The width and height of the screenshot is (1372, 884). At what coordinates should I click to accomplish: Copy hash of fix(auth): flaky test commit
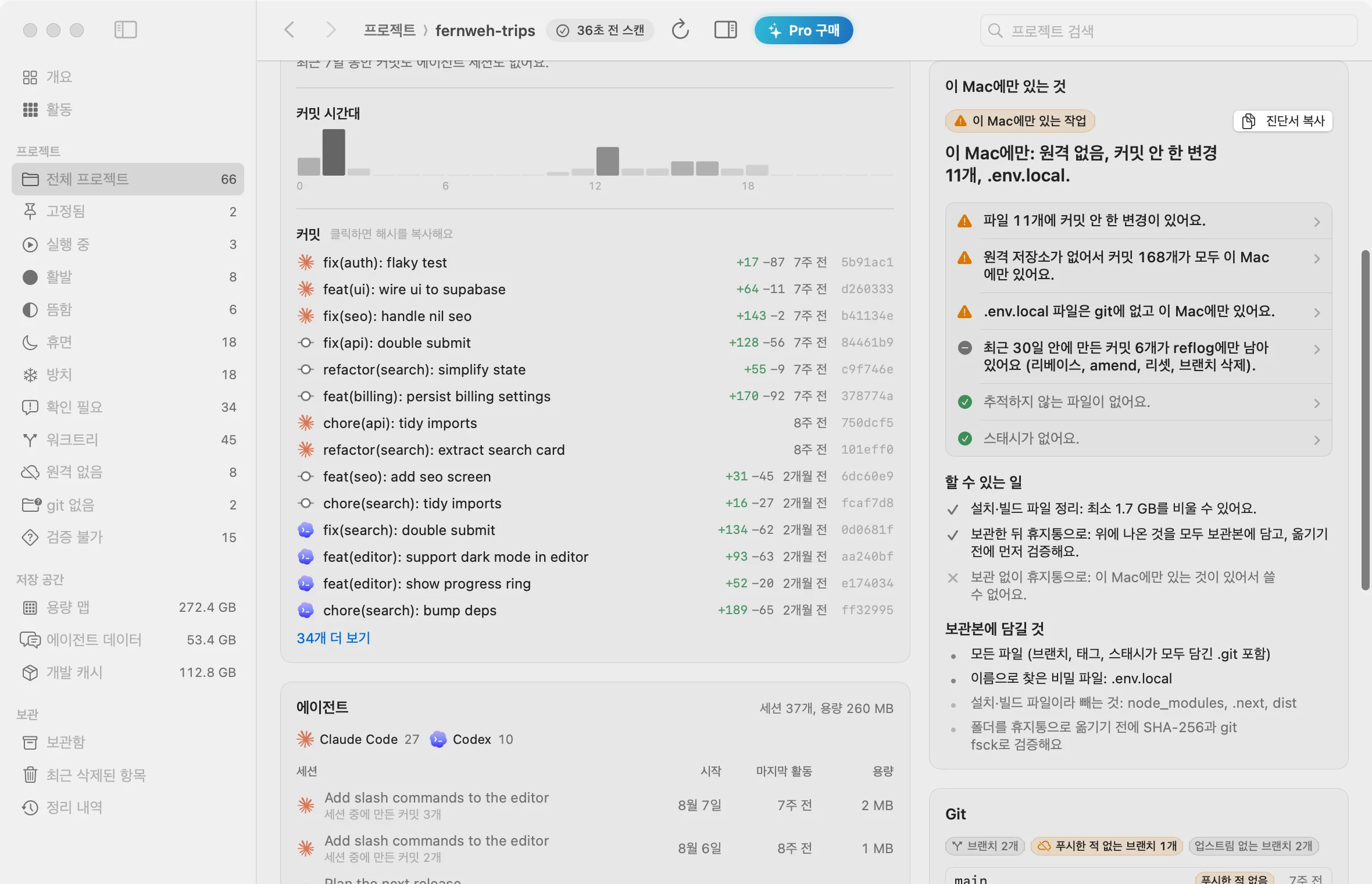coord(595,262)
